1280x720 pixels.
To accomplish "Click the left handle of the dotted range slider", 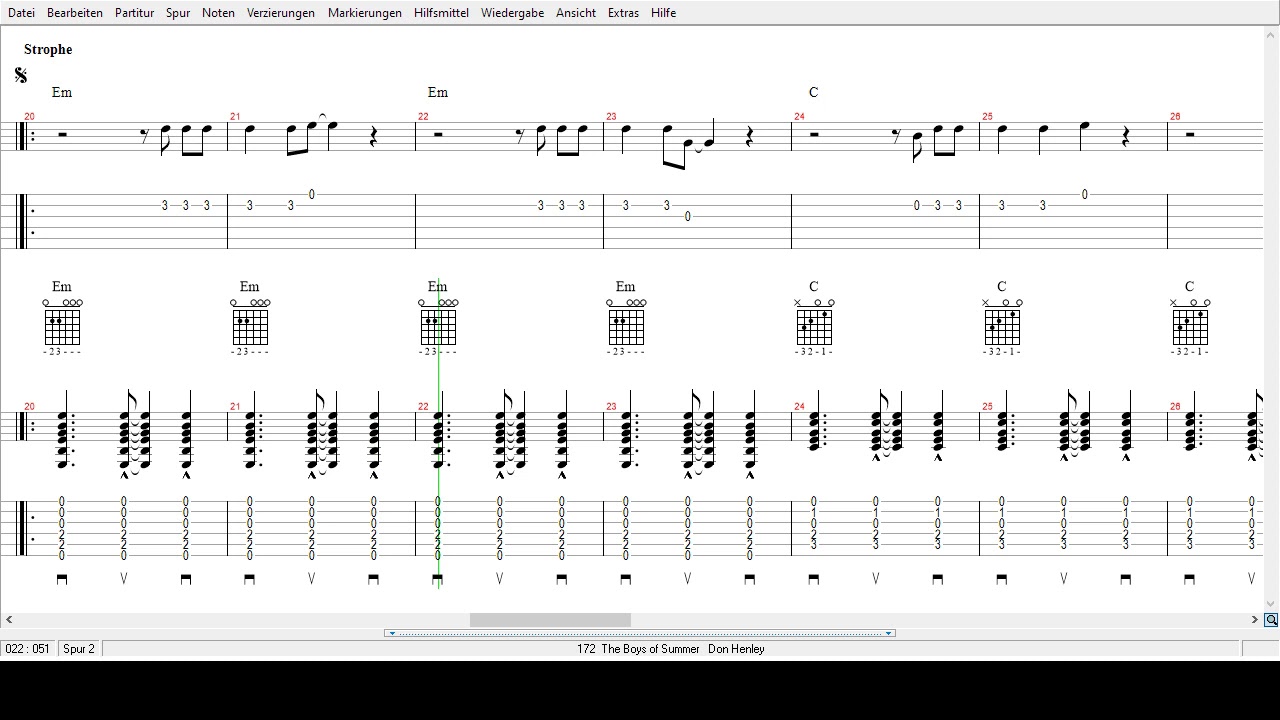I will tap(392, 633).
